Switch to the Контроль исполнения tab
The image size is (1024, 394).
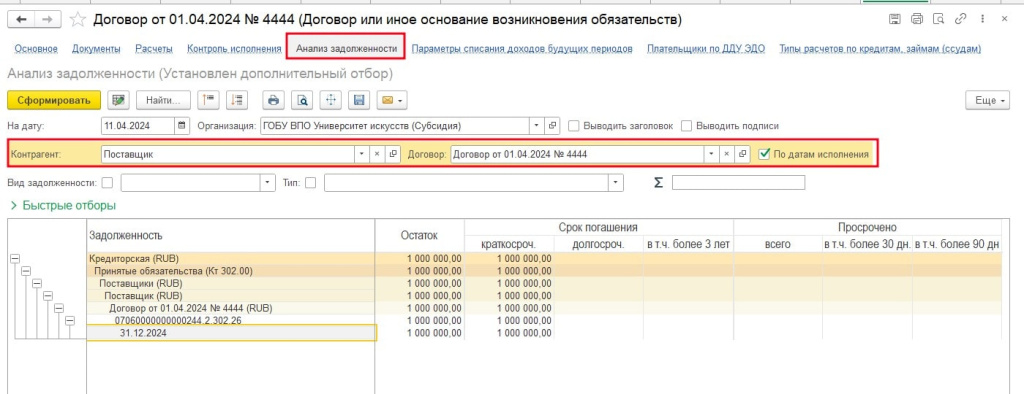click(234, 48)
